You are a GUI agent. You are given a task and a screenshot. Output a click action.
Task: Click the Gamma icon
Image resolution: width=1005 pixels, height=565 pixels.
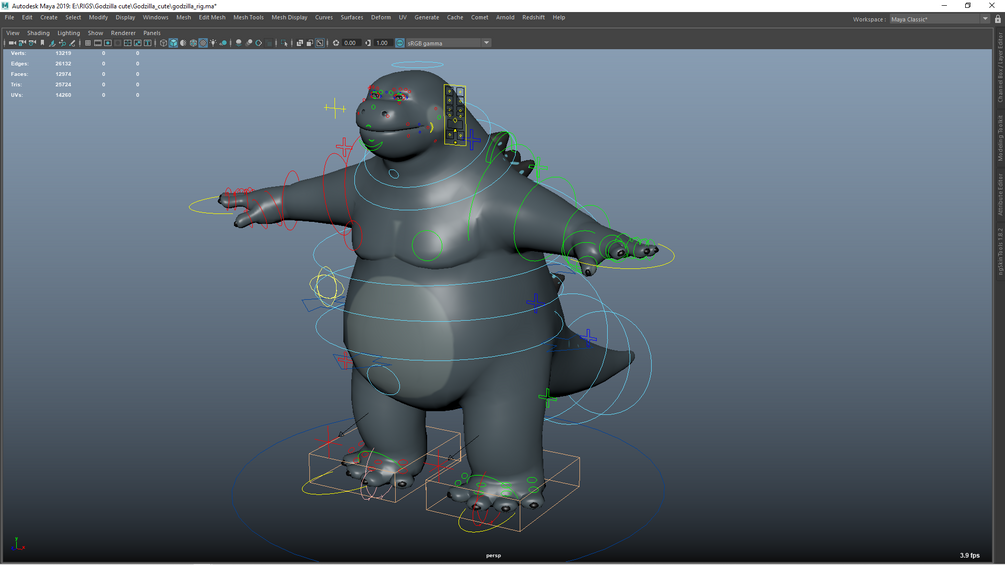tap(368, 43)
